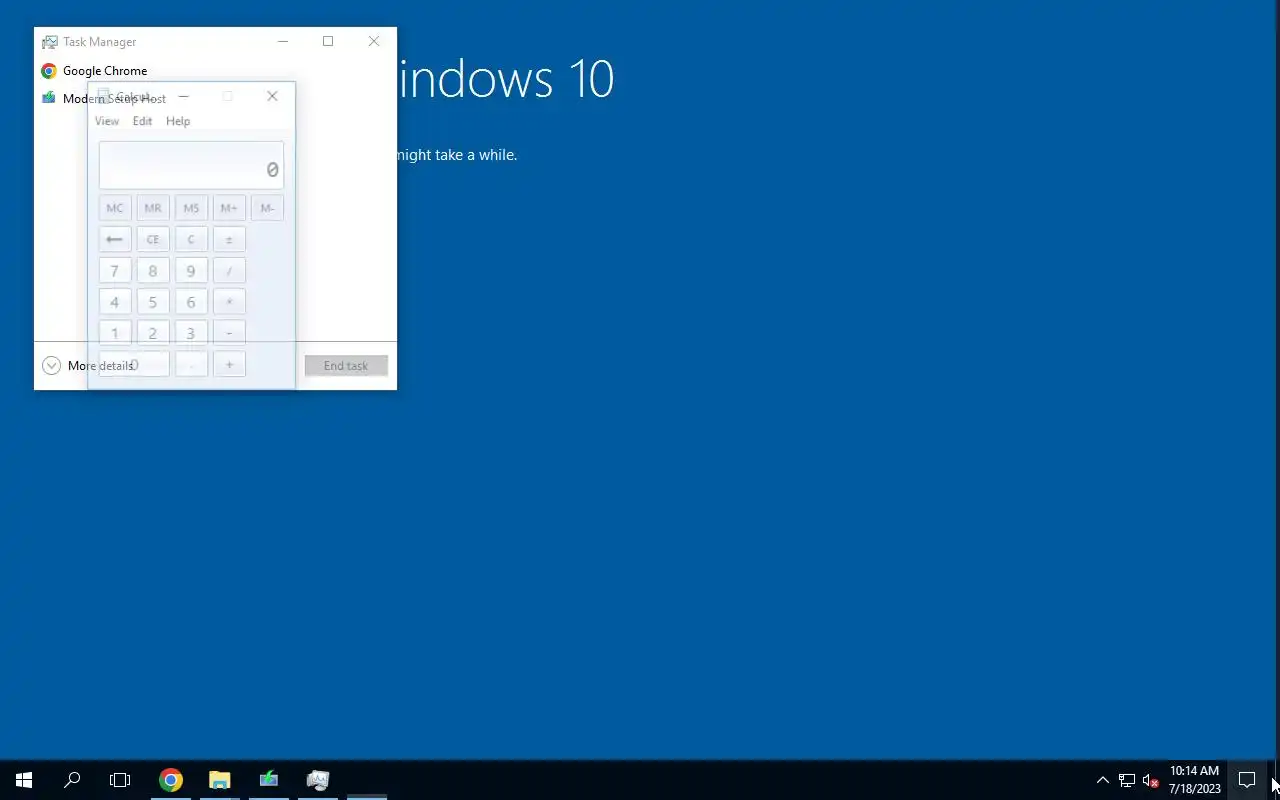
Task: Click the CE clear entry button
Action: [x=153, y=240]
